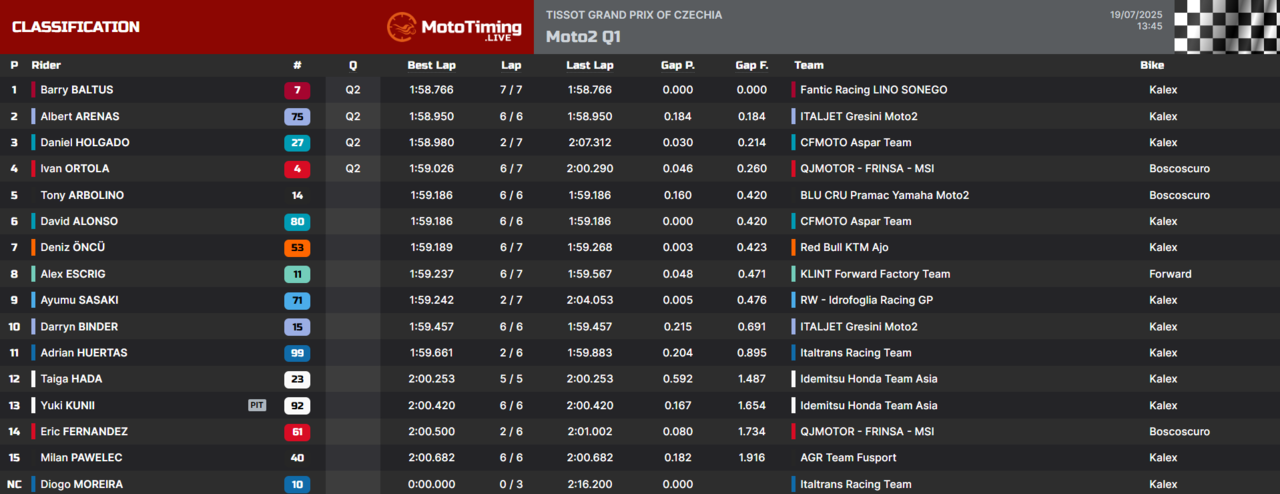Click Daniel Holgado number 27 badge
Image resolution: width=1280 pixels, height=494 pixels.
(297, 142)
